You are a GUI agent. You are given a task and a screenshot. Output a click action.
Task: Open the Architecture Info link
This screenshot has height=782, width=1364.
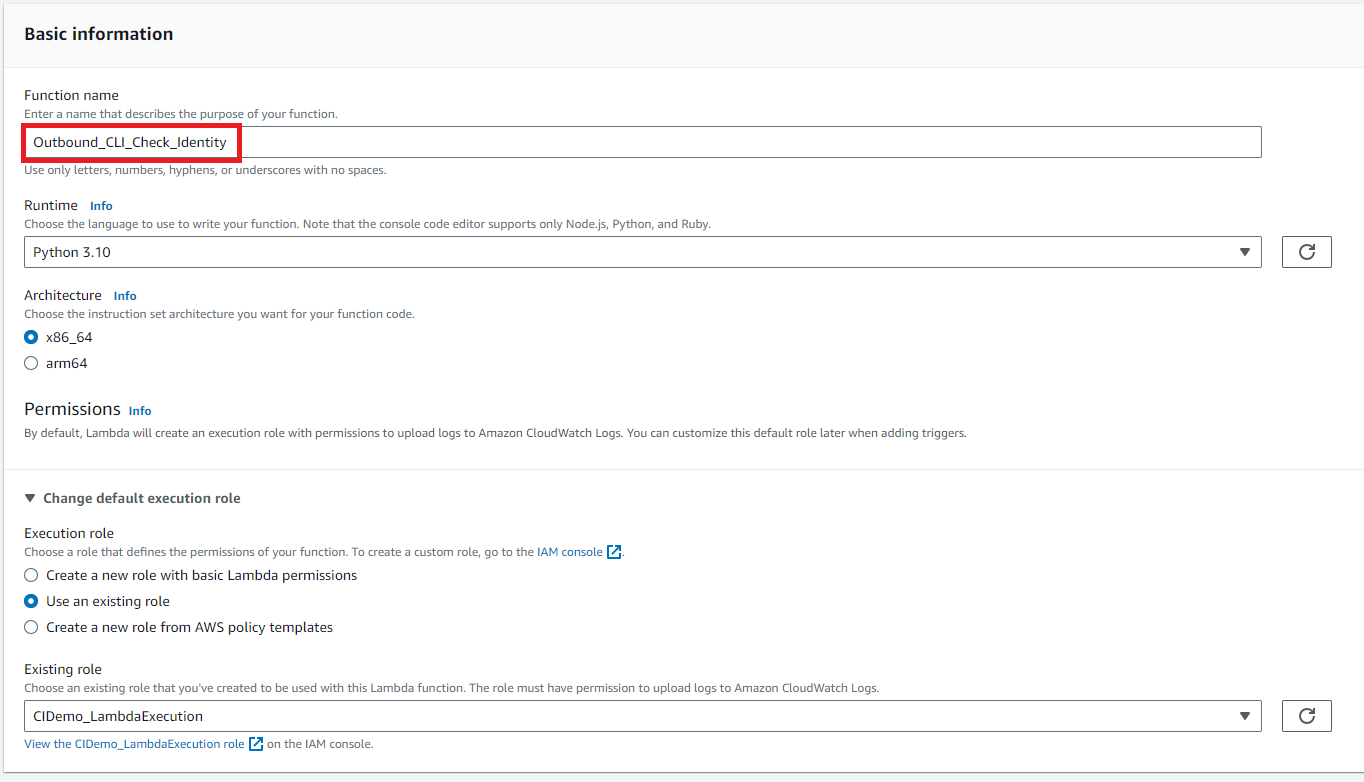click(x=125, y=296)
